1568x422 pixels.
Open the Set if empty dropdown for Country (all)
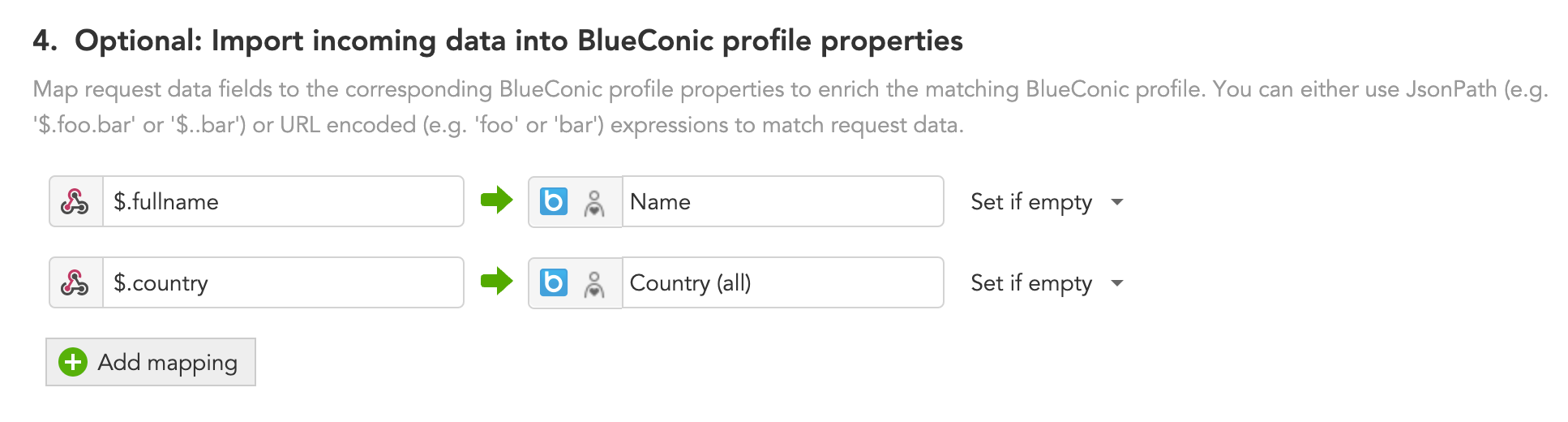click(x=1047, y=282)
